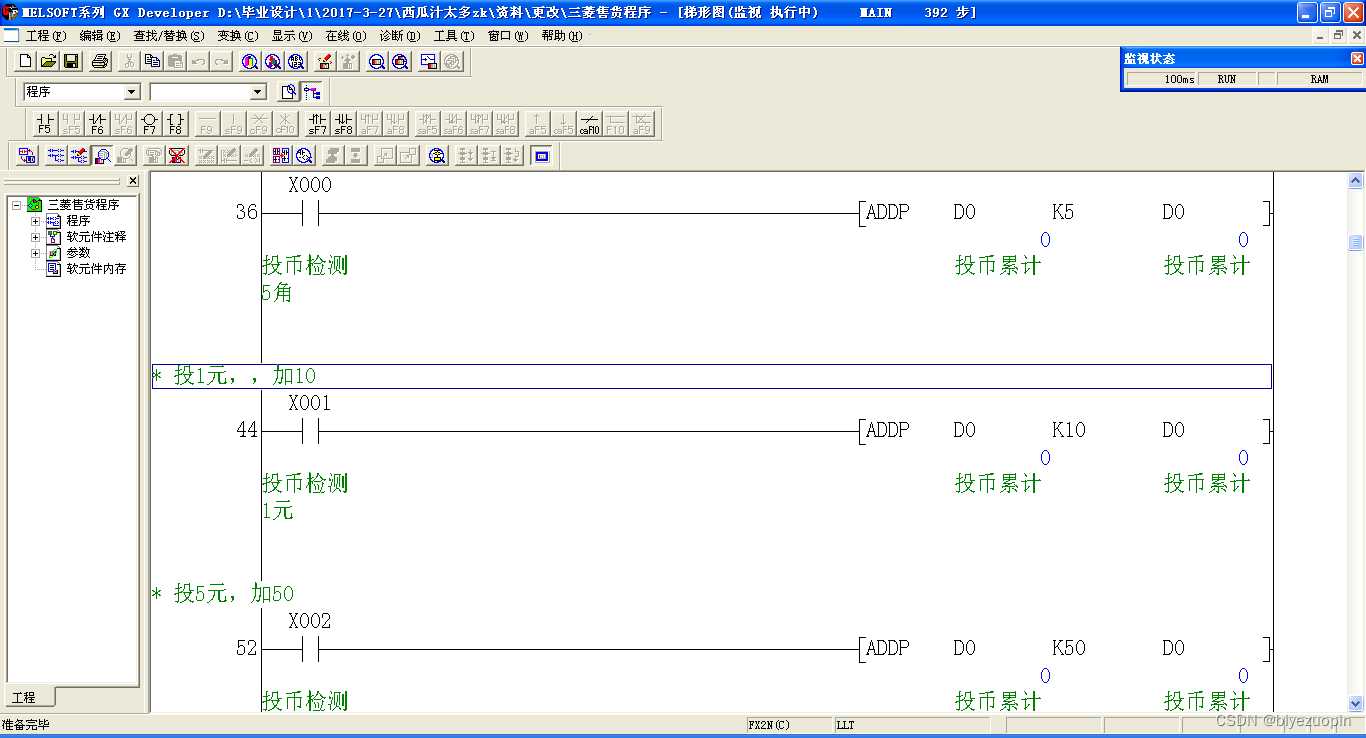Image resolution: width=1366 pixels, height=738 pixels.
Task: Insert application instruction F8
Action: (175, 124)
